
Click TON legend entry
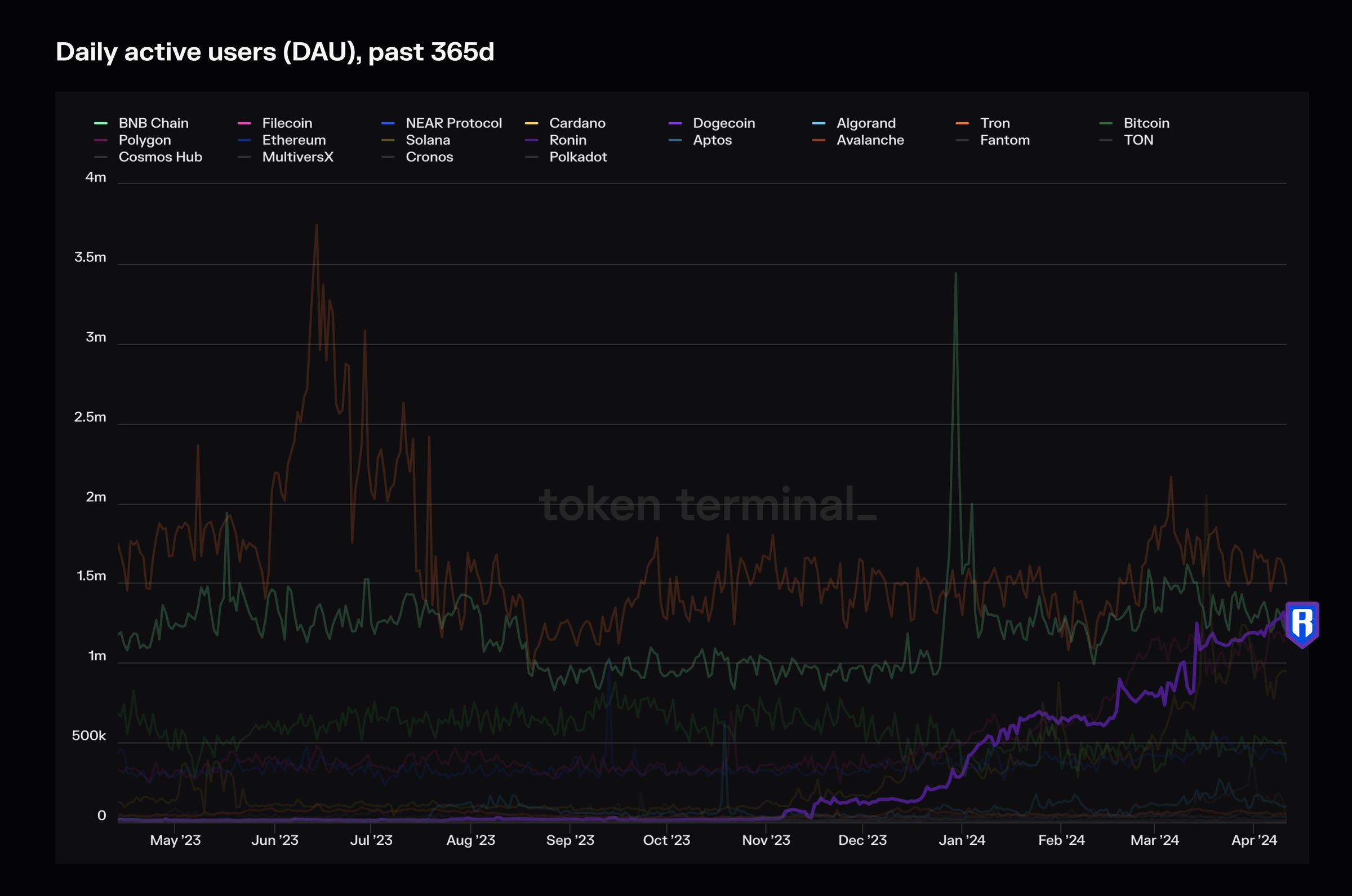click(1138, 140)
